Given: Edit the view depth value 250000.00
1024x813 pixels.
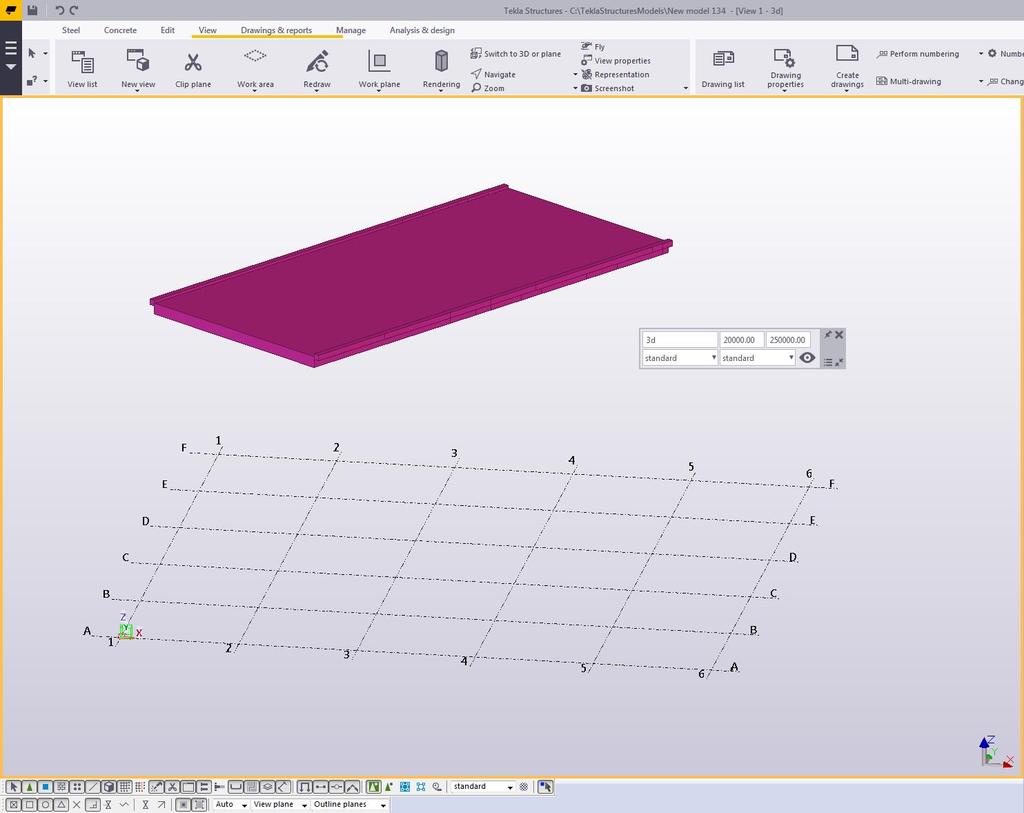Looking at the screenshot, I should pos(788,340).
